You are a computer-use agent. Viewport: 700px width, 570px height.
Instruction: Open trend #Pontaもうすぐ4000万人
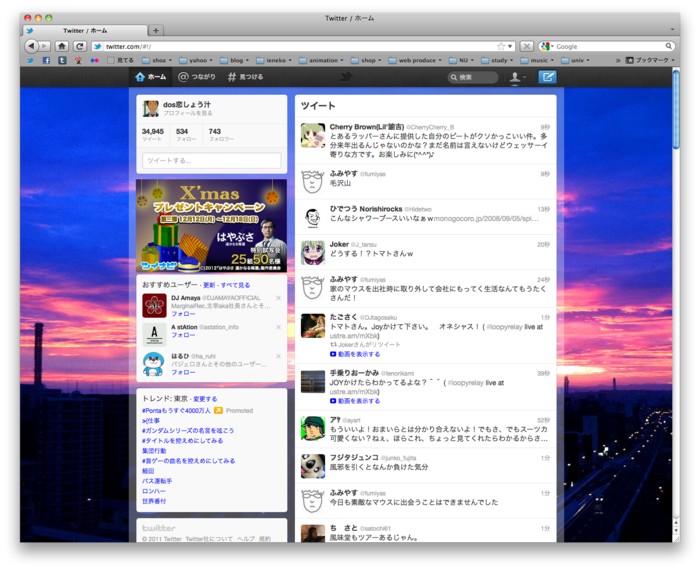point(176,410)
